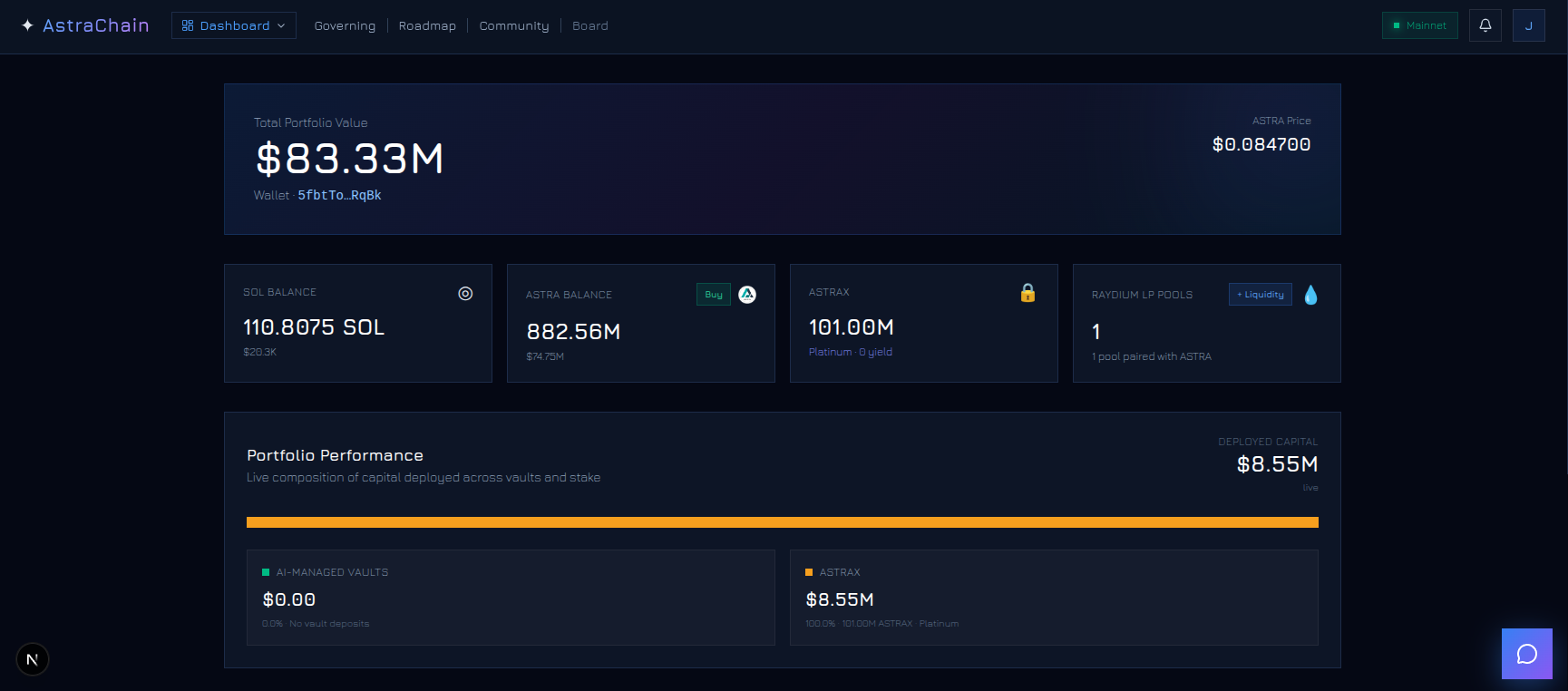Click the SOL BALANCE label
1568x691 pixels.
279,292
